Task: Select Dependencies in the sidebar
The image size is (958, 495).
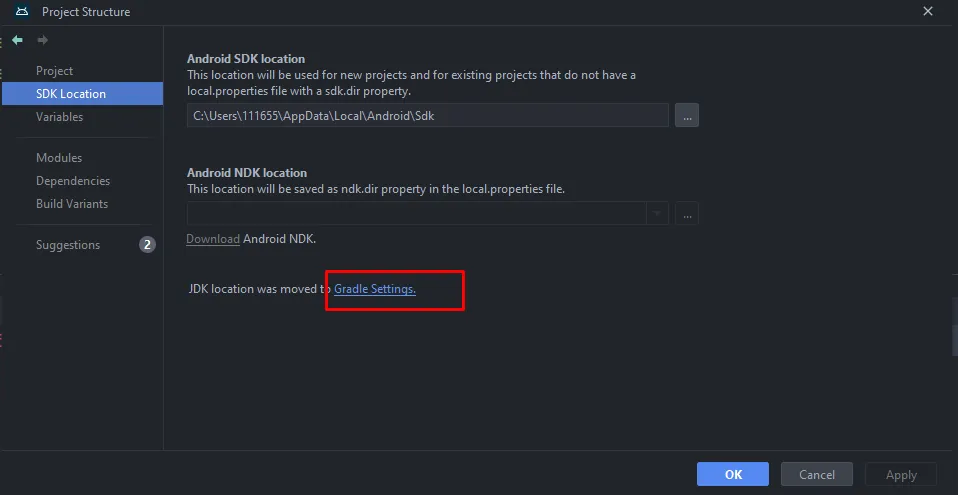Action: click(x=73, y=181)
